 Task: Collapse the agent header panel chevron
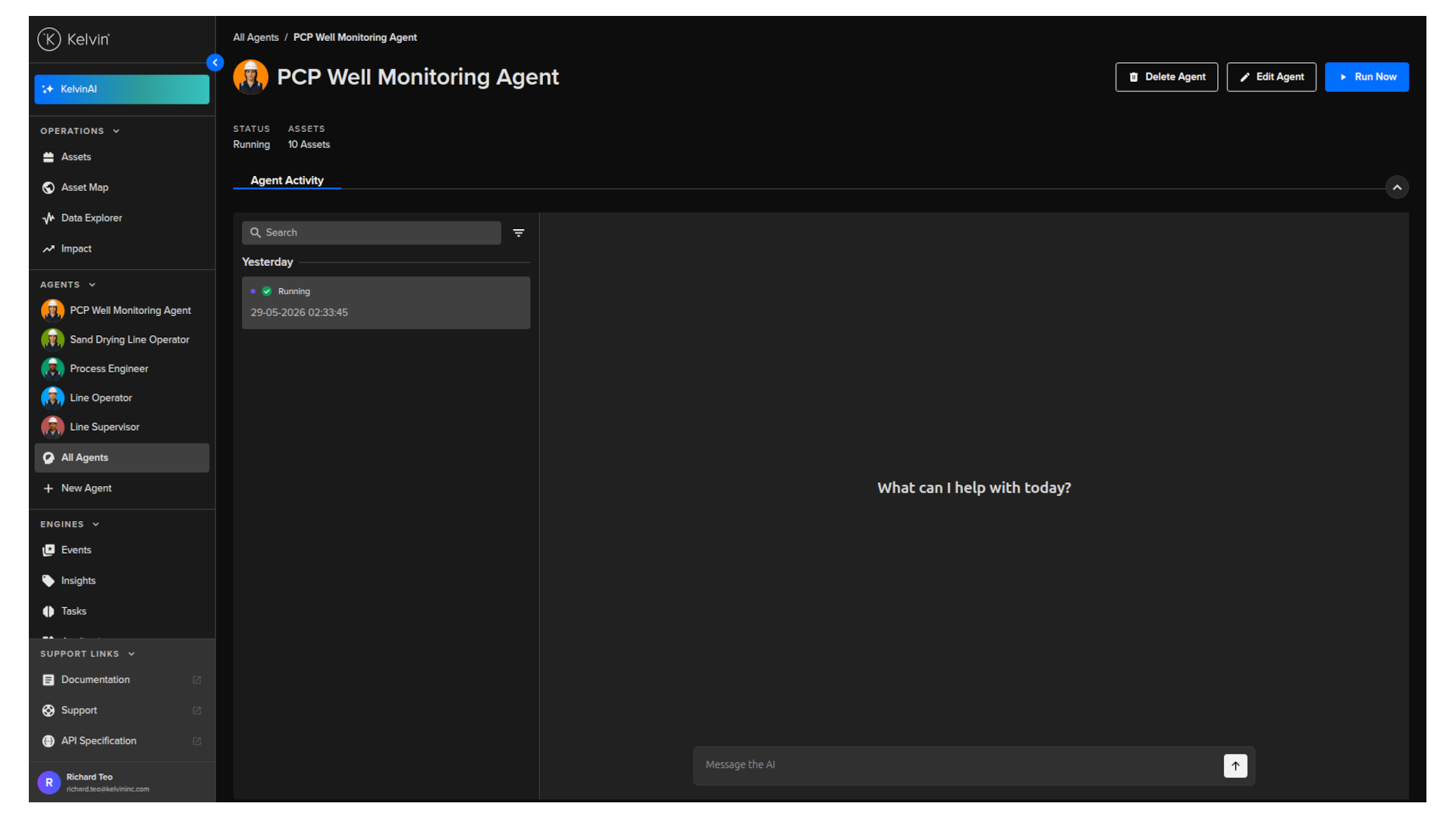(x=1397, y=187)
